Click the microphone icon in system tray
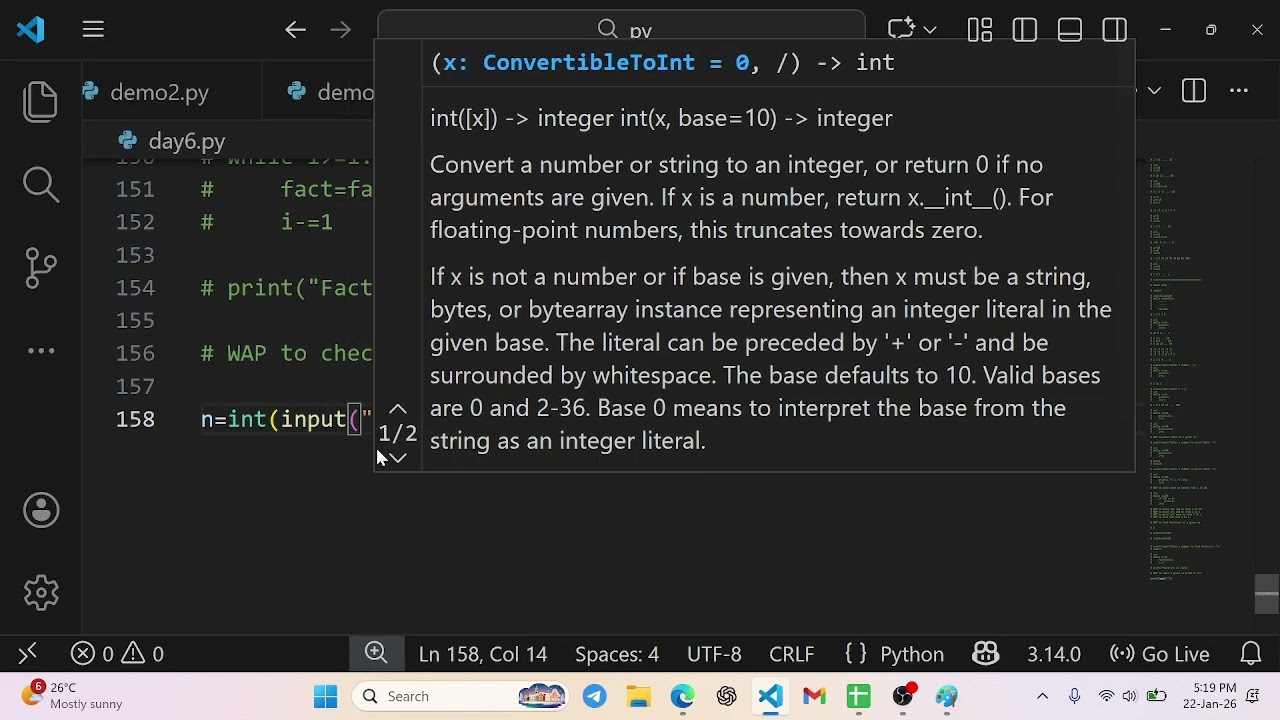1280x720 pixels. click(x=1074, y=696)
